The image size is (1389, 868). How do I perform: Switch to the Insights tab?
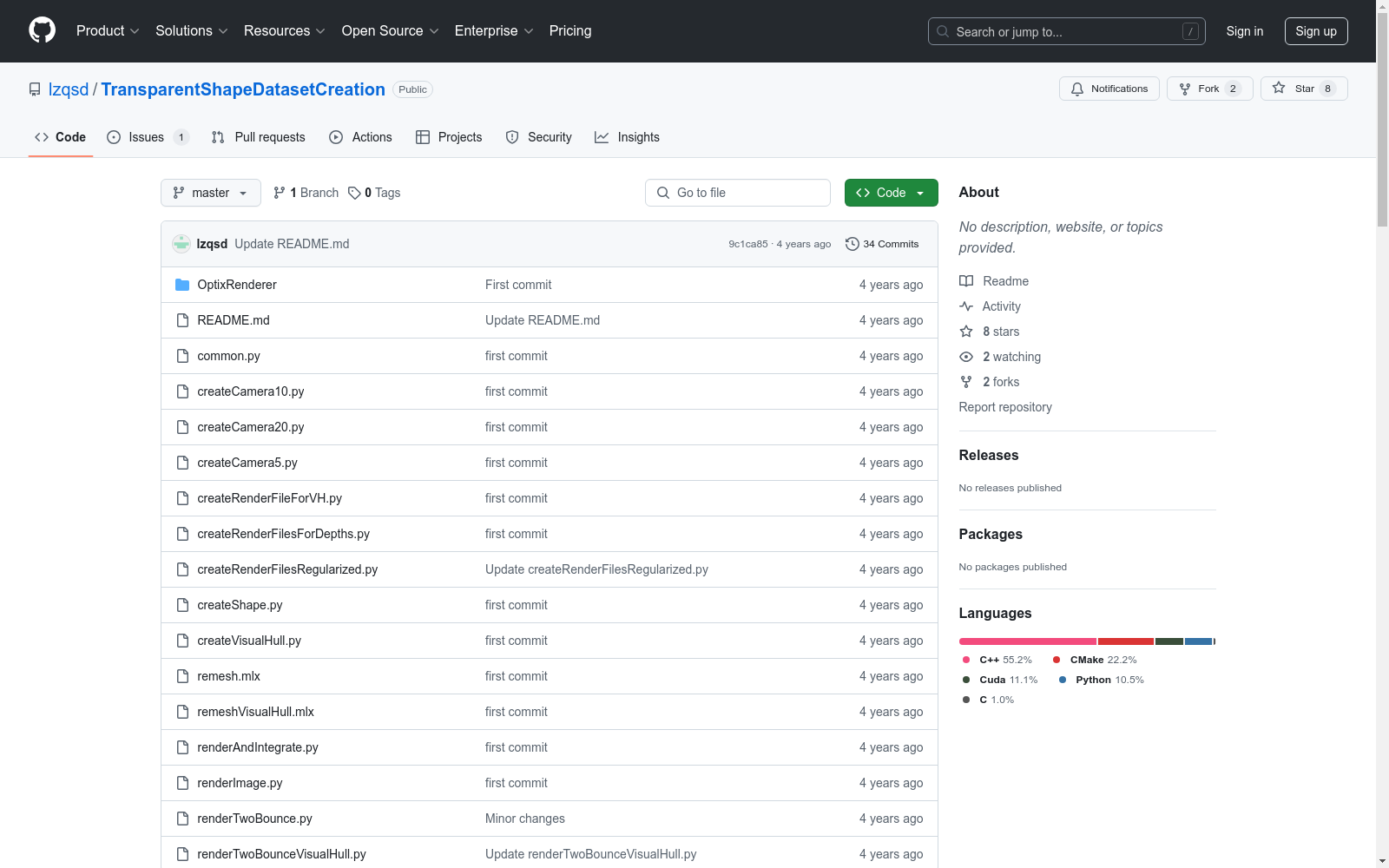[x=627, y=137]
